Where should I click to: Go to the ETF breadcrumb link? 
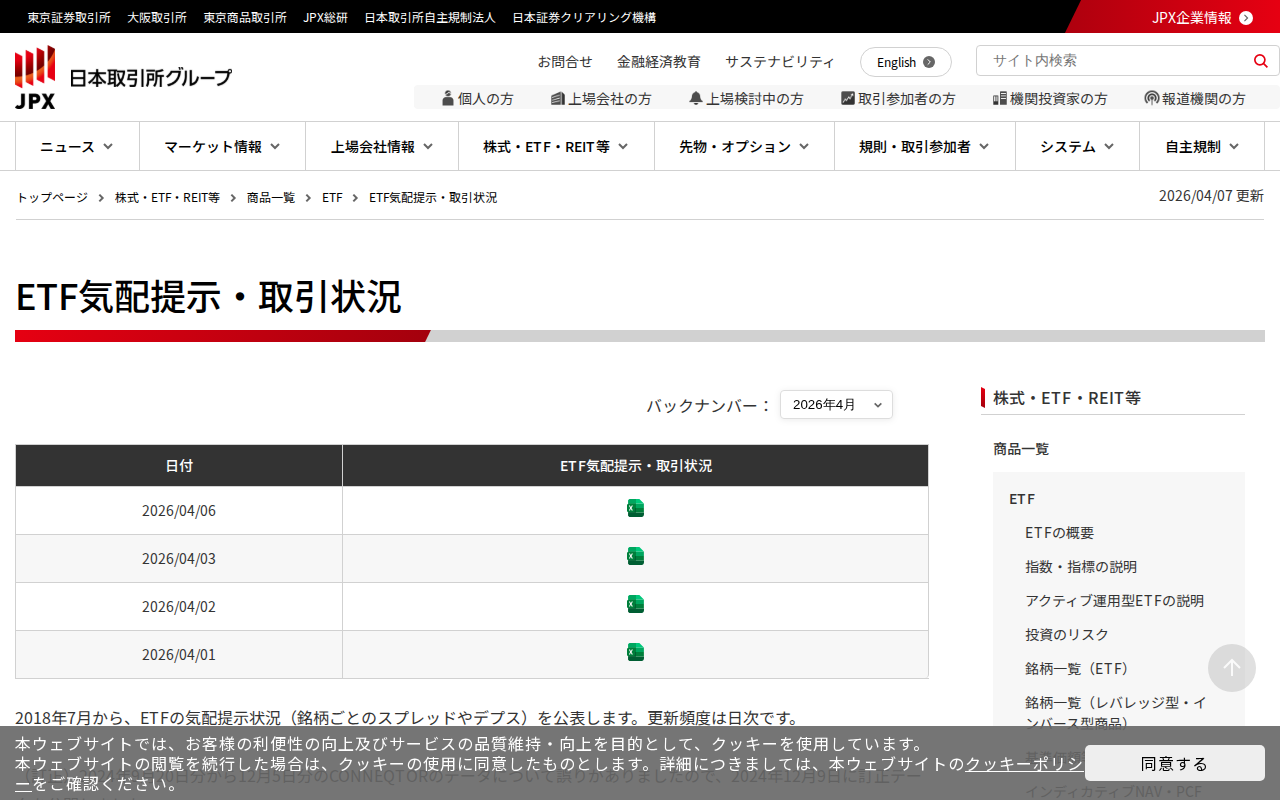pyautogui.click(x=332, y=198)
